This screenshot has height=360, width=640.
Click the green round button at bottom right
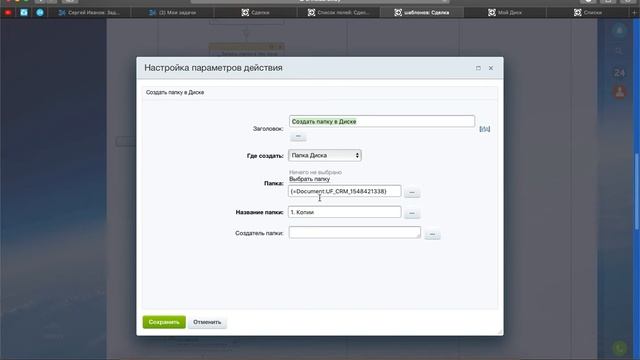(x=620, y=348)
